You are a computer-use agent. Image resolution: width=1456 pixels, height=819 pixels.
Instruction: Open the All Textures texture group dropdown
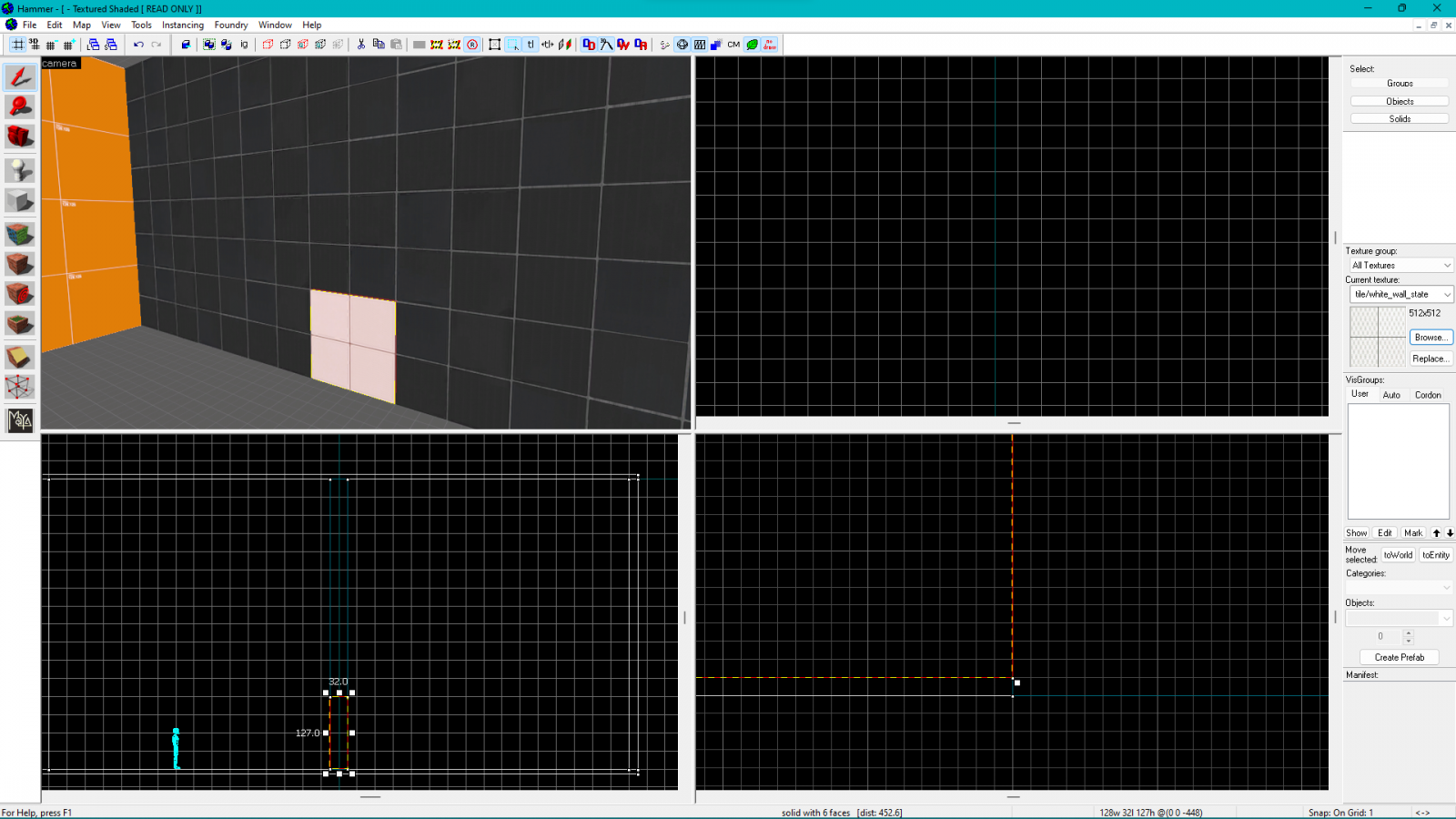pos(1400,265)
